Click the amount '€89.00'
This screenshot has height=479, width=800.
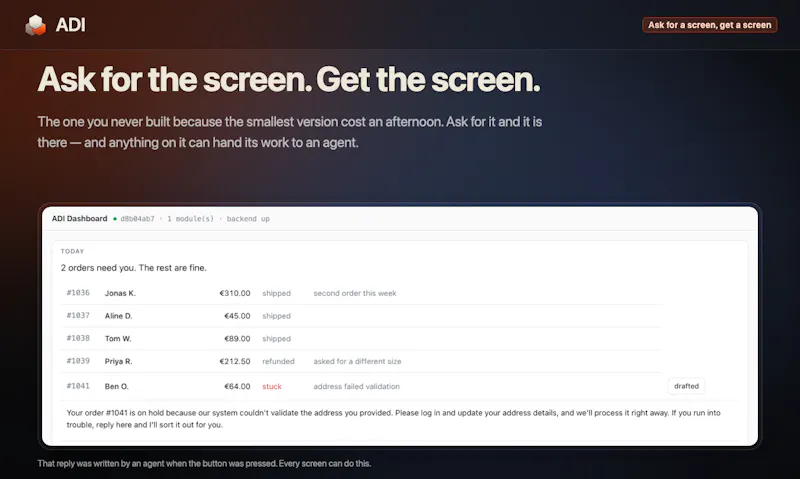[237, 339]
